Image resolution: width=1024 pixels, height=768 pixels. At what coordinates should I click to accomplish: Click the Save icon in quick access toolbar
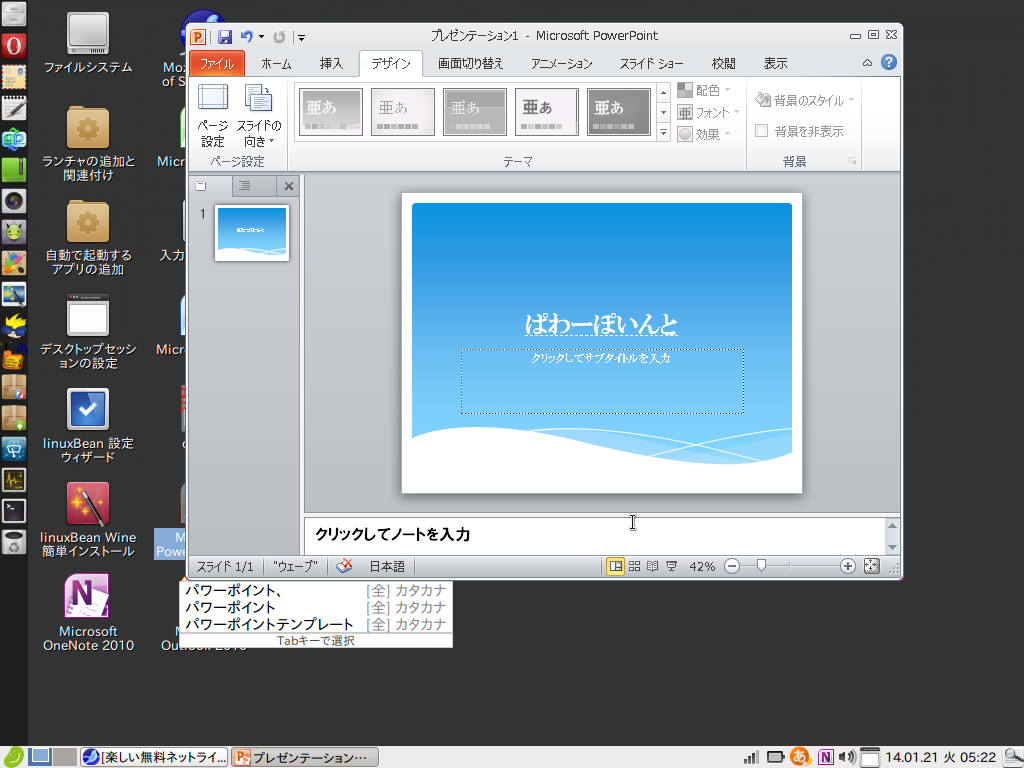point(225,37)
